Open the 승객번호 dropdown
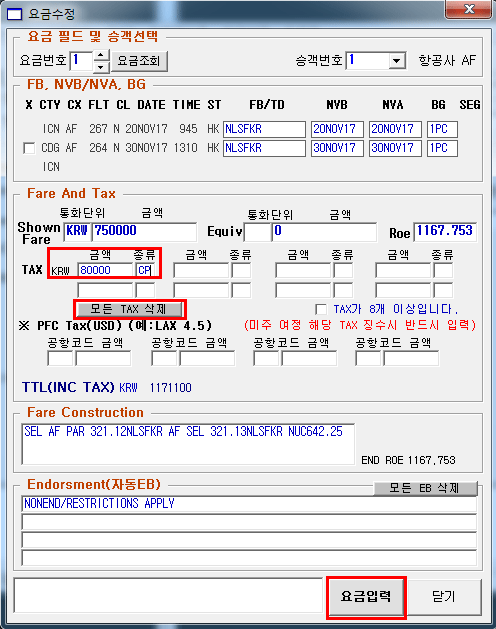 tap(396, 61)
